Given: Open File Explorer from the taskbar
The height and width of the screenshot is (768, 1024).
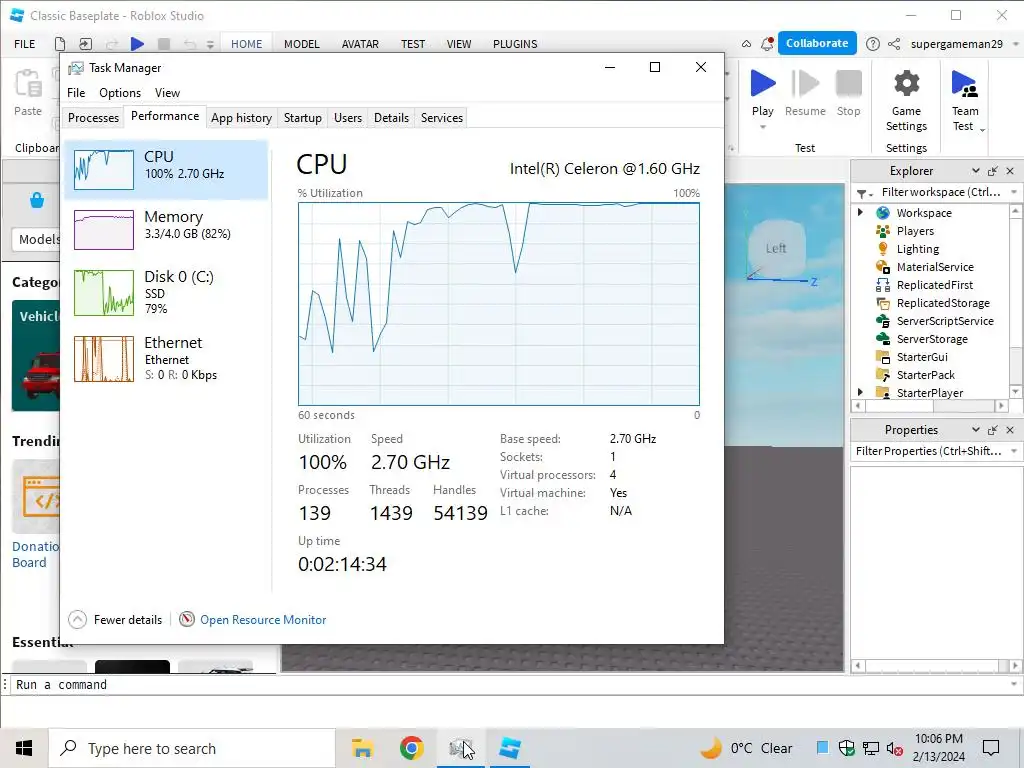Looking at the screenshot, I should [x=362, y=748].
